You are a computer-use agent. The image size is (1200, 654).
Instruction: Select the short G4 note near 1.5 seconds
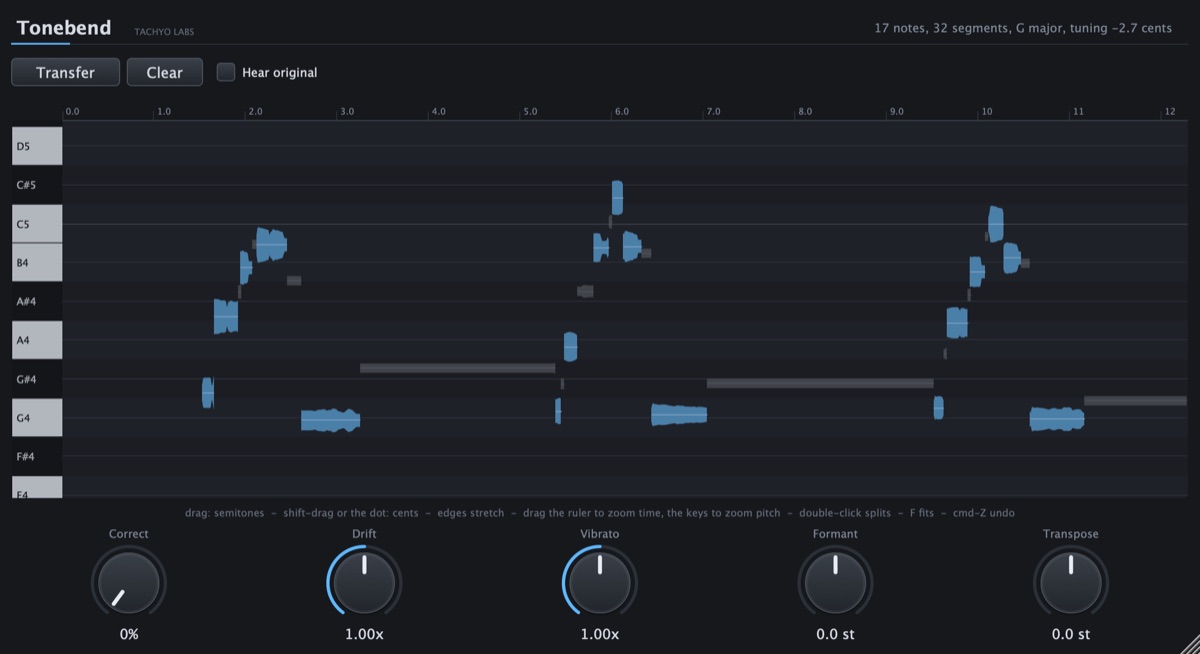(208, 393)
